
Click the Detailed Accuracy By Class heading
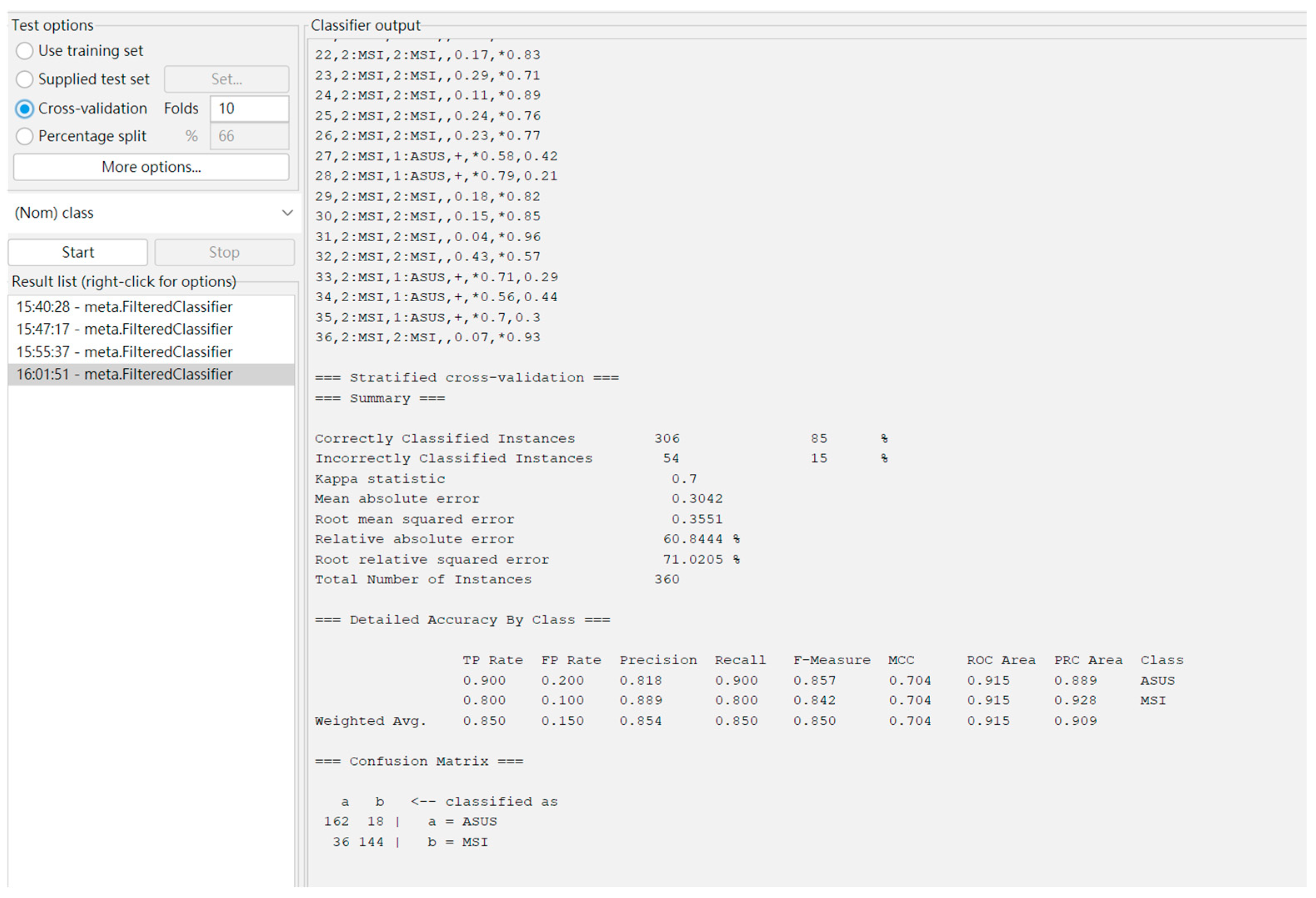pos(463,620)
